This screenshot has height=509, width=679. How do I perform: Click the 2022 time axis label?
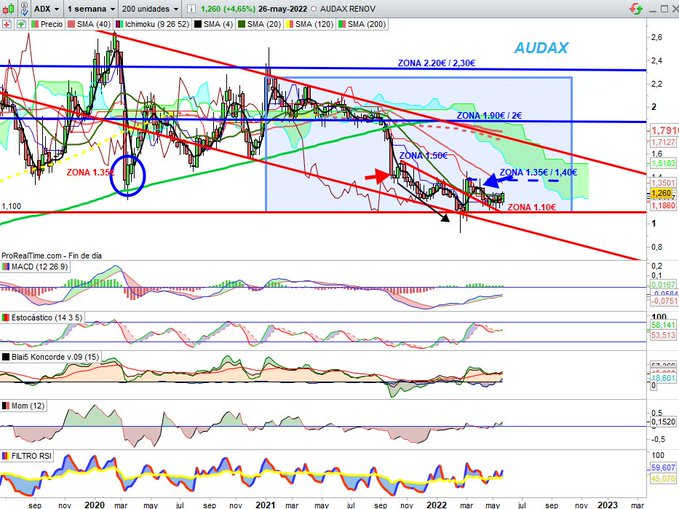coord(436,505)
